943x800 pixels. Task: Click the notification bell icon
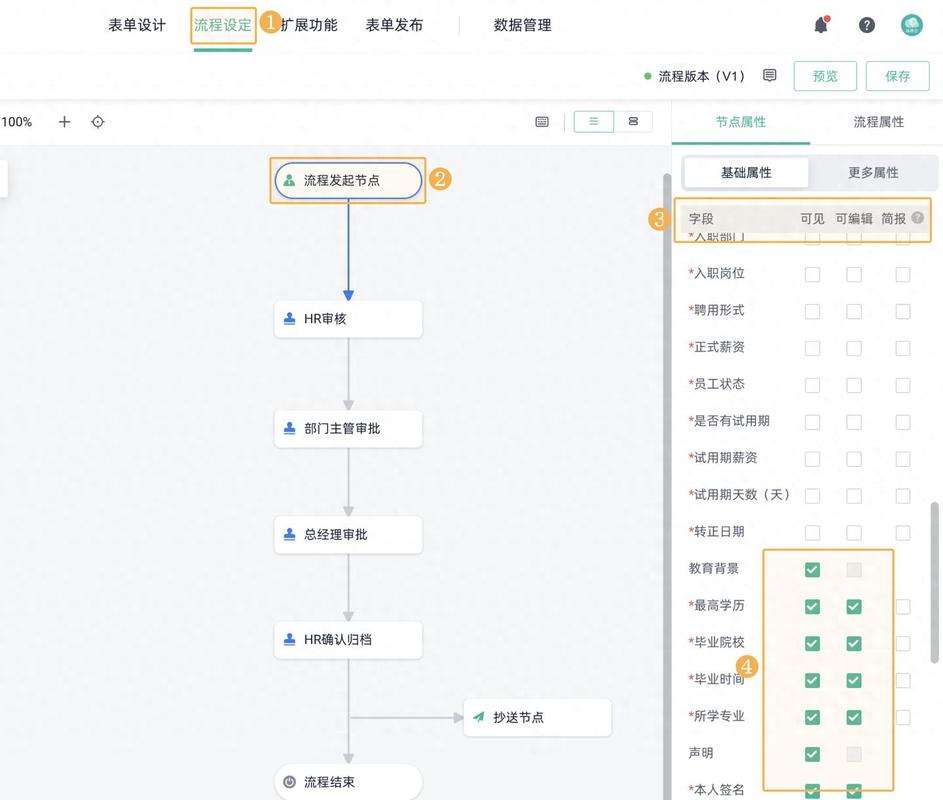point(819,23)
